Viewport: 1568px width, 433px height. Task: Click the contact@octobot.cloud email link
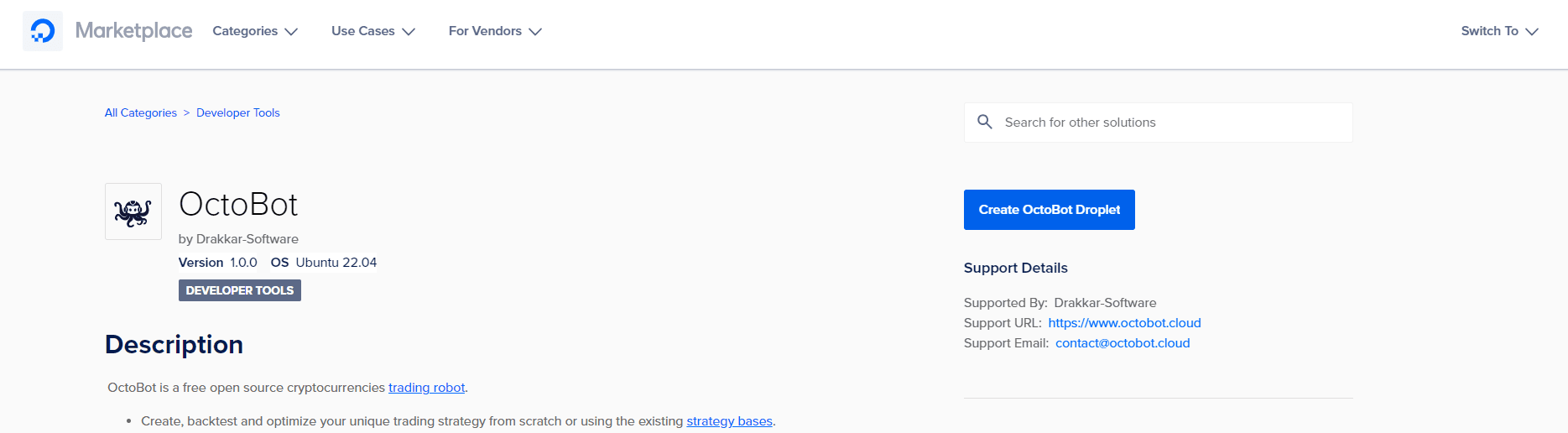click(1123, 343)
